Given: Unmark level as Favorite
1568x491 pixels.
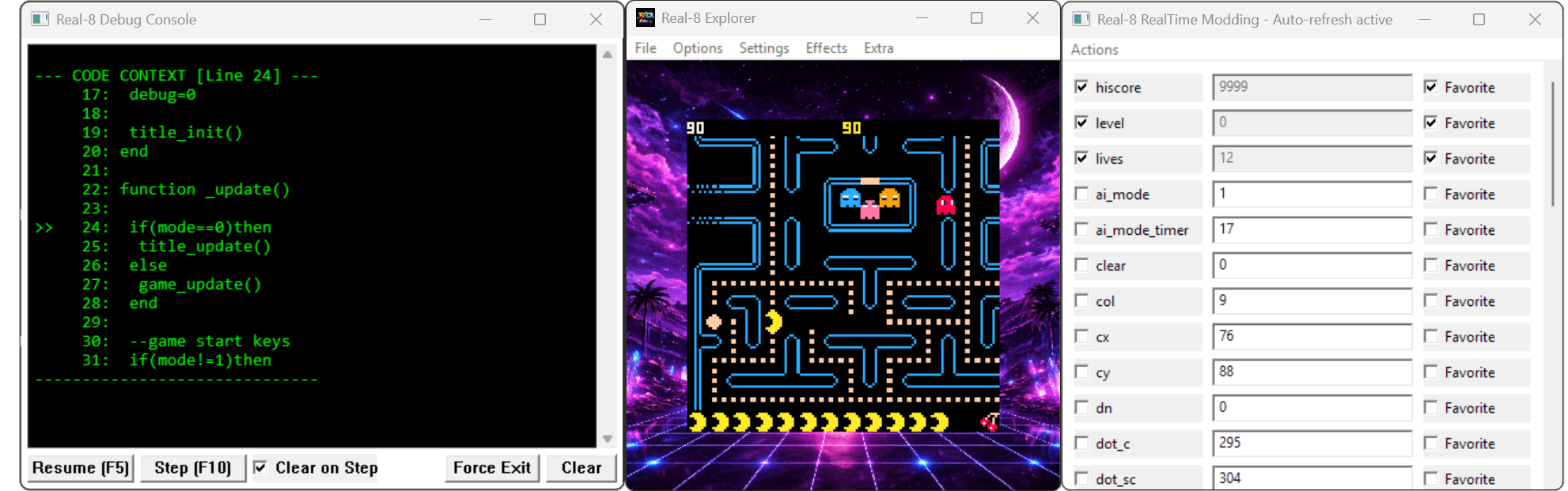Looking at the screenshot, I should point(1430,123).
